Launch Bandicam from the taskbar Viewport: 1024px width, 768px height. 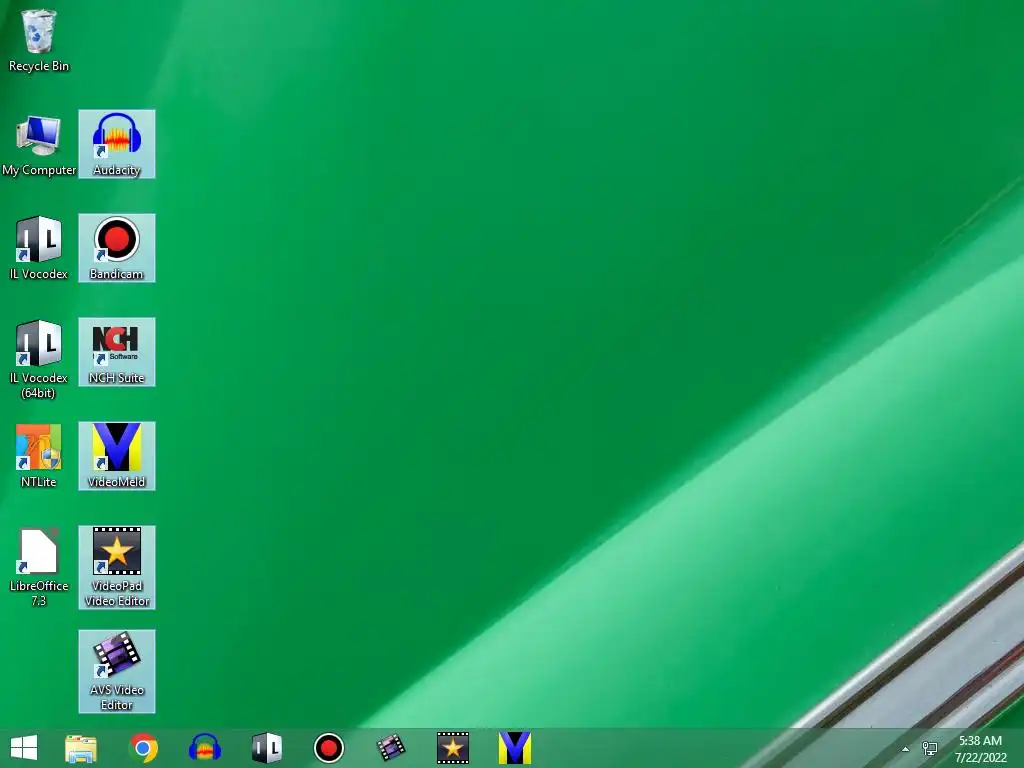pos(328,748)
